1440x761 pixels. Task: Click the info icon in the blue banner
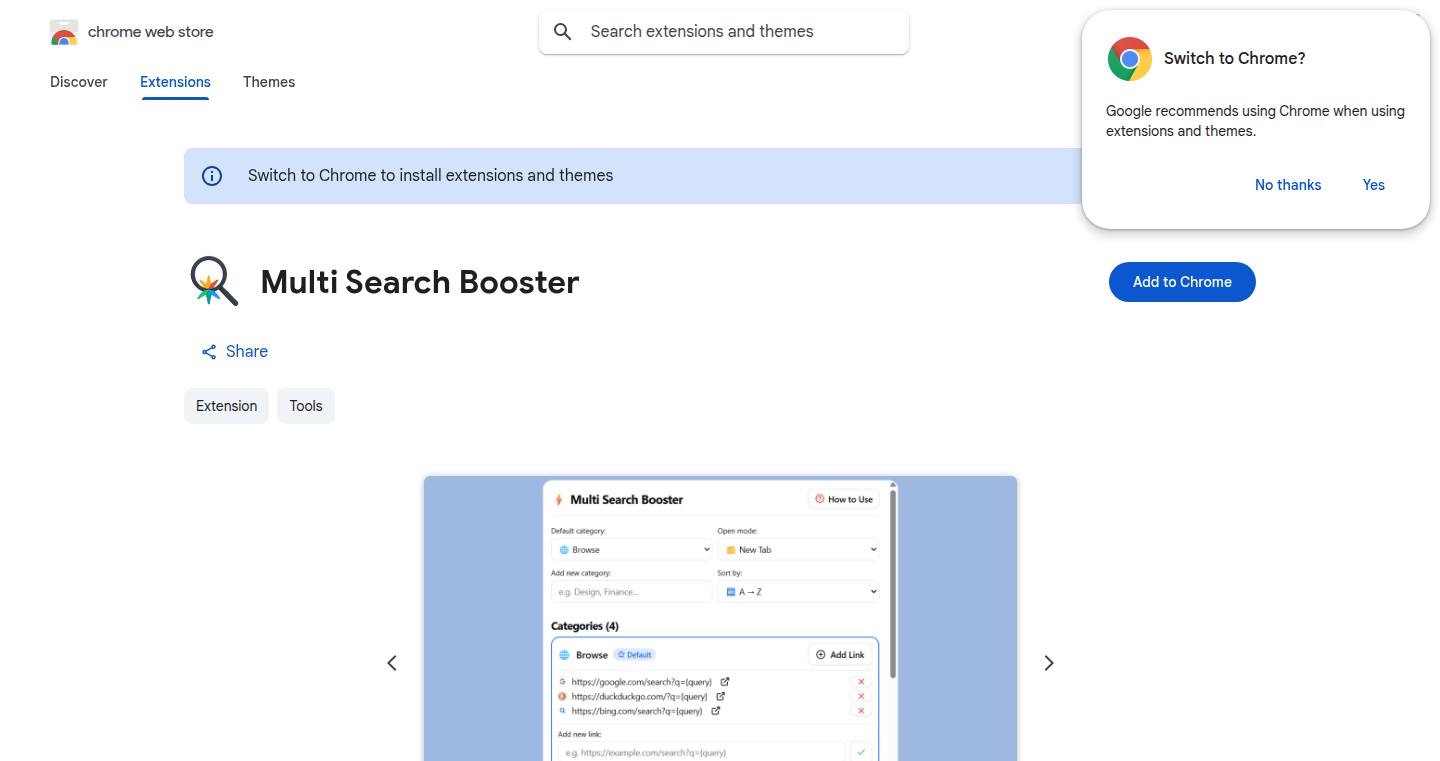tap(212, 176)
